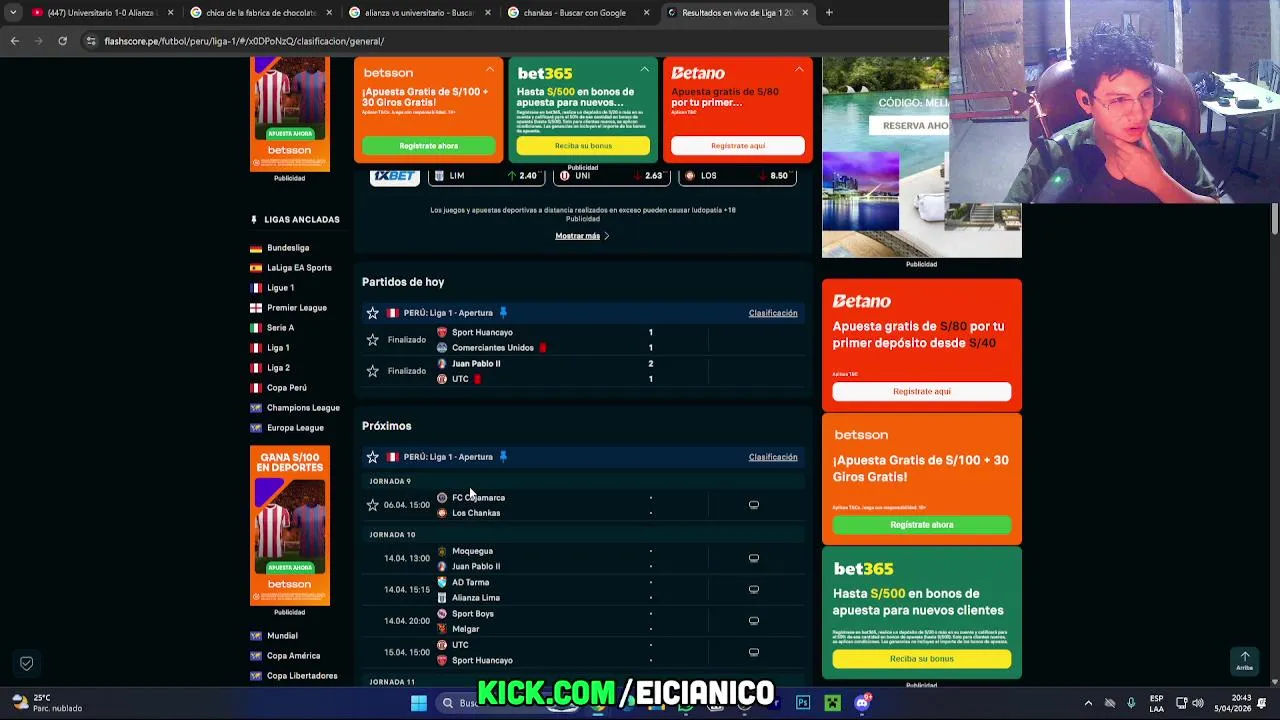Click Reciba su bonus in bet365 sidebar ad
This screenshot has width=1280, height=720.
click(922, 659)
